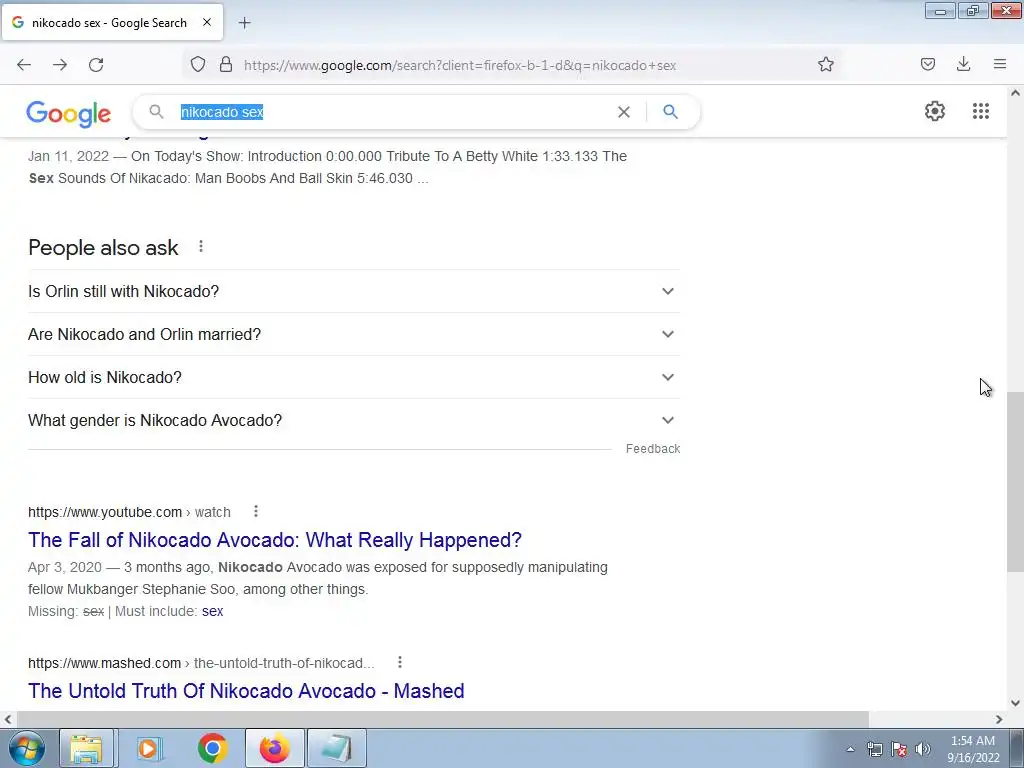Click the "Must include: sex" link
1024x768 pixels.
click(213, 611)
